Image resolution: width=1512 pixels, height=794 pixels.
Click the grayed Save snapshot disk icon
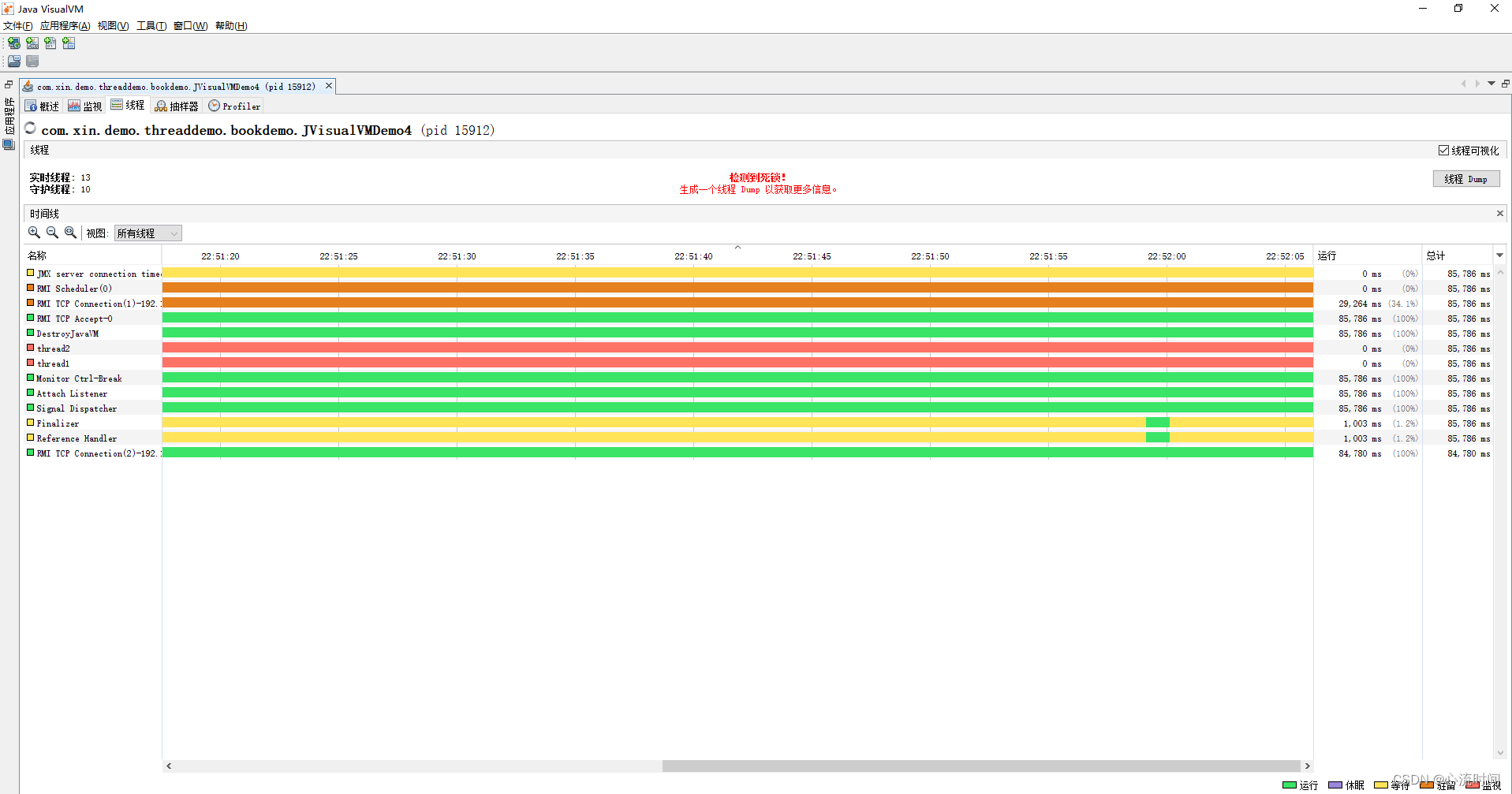point(32,61)
